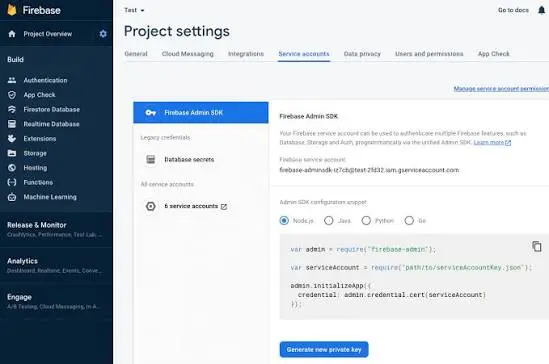The width and height of the screenshot is (549, 364).
Task: Select Firebase Admin SDK panel item
Action: click(x=201, y=113)
